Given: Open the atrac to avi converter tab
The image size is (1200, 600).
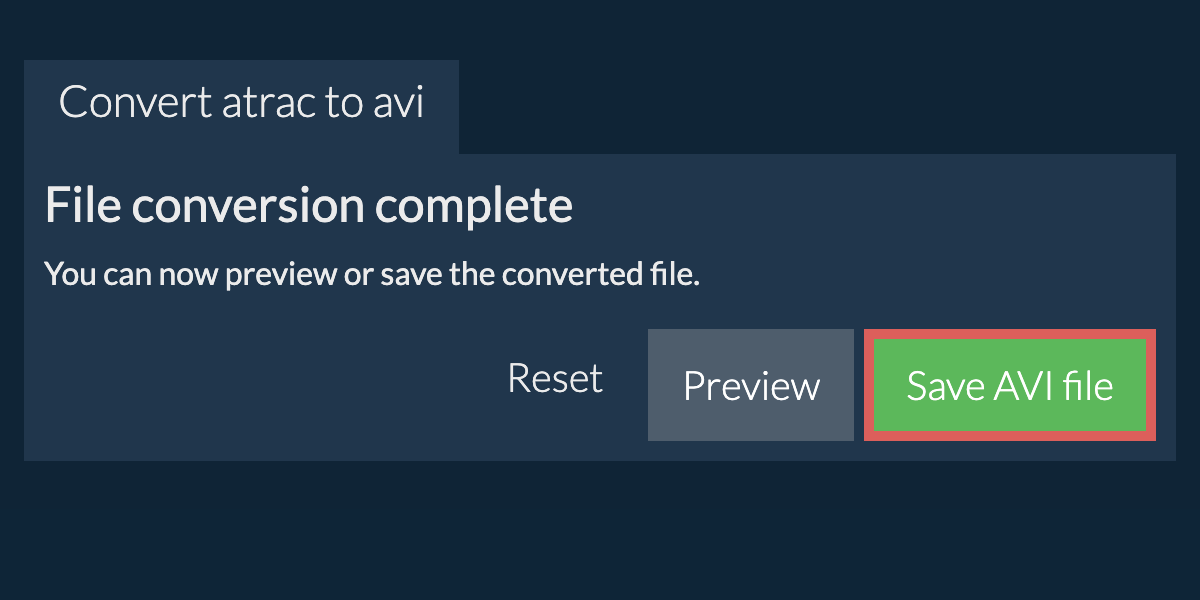Looking at the screenshot, I should pyautogui.click(x=241, y=104).
